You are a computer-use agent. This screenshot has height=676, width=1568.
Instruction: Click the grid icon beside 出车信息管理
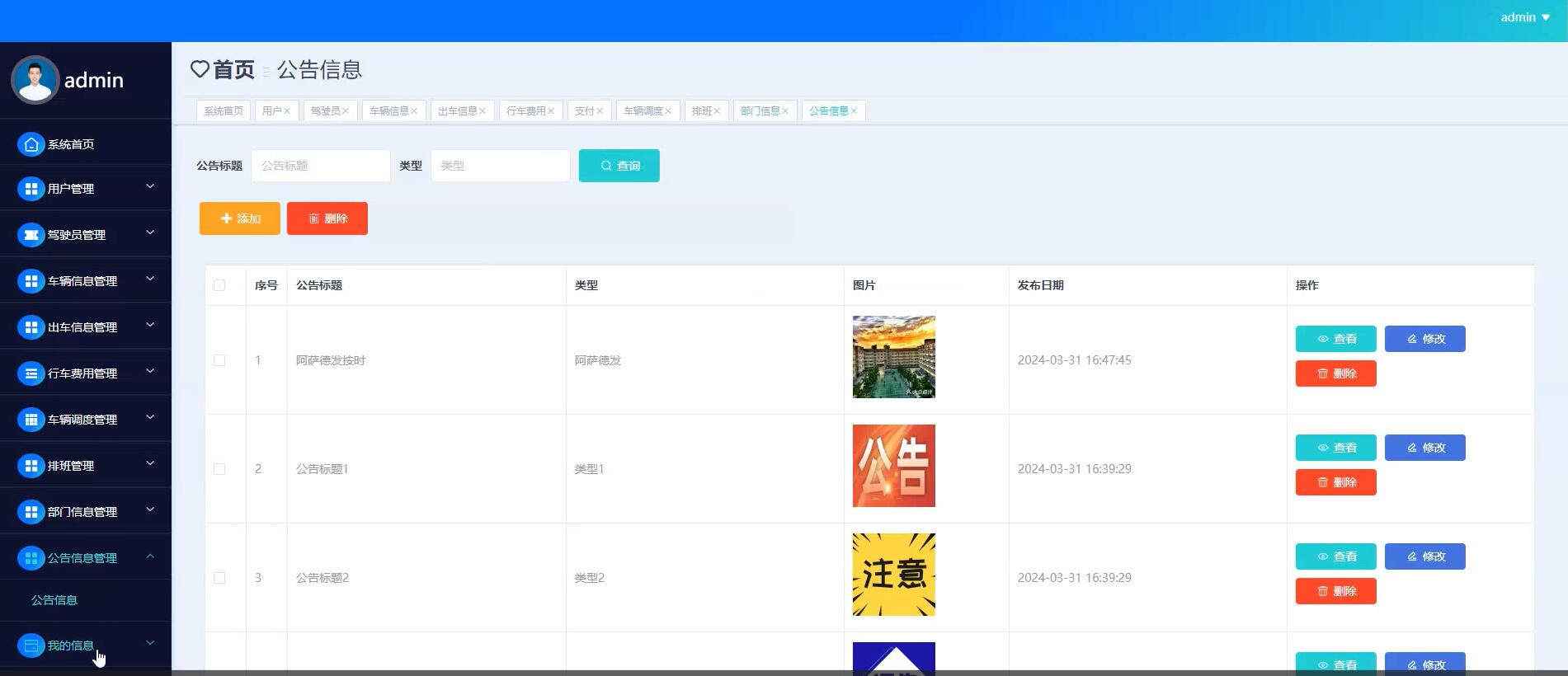tap(31, 327)
